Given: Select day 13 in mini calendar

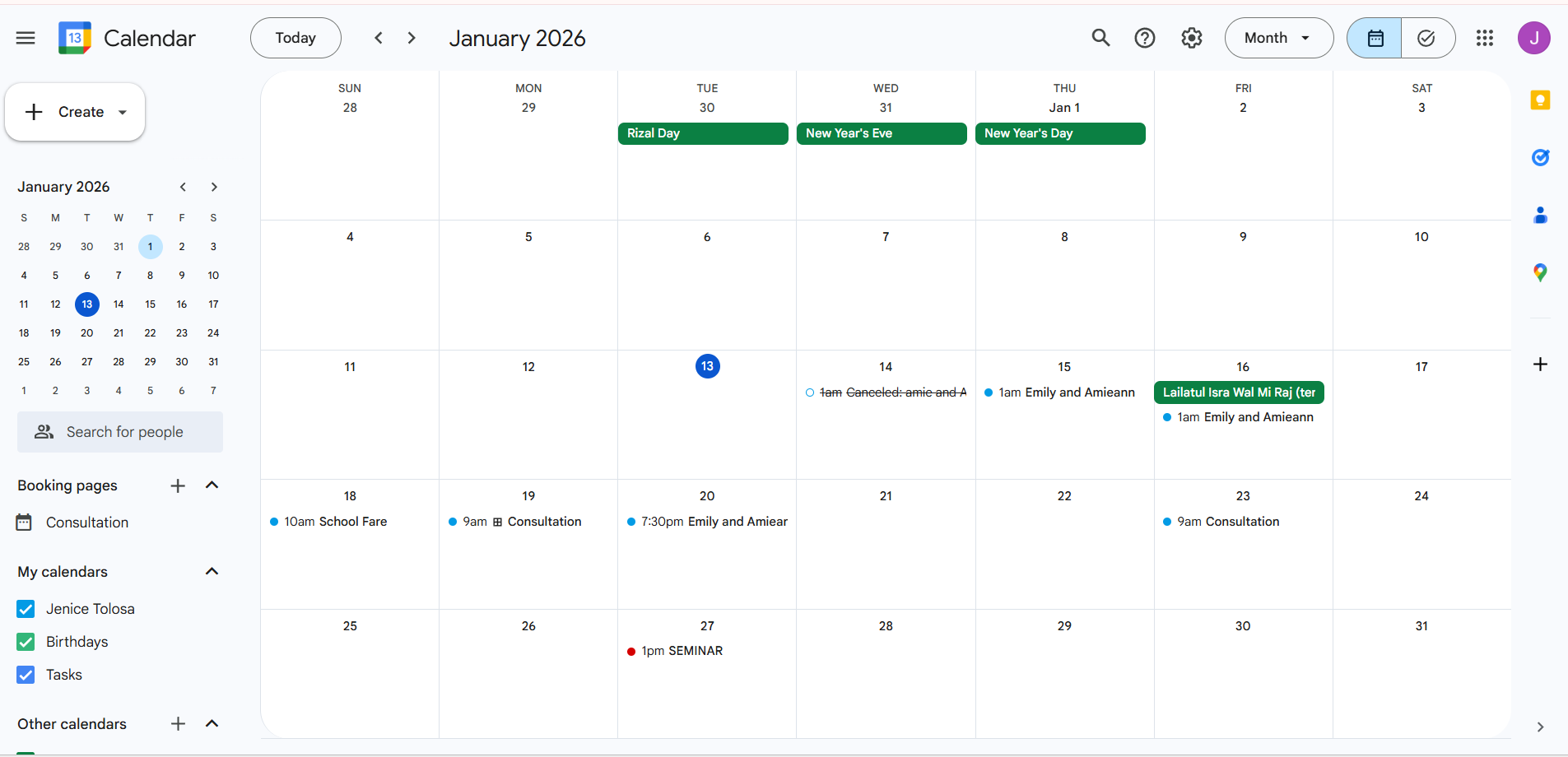Looking at the screenshot, I should (x=87, y=304).
